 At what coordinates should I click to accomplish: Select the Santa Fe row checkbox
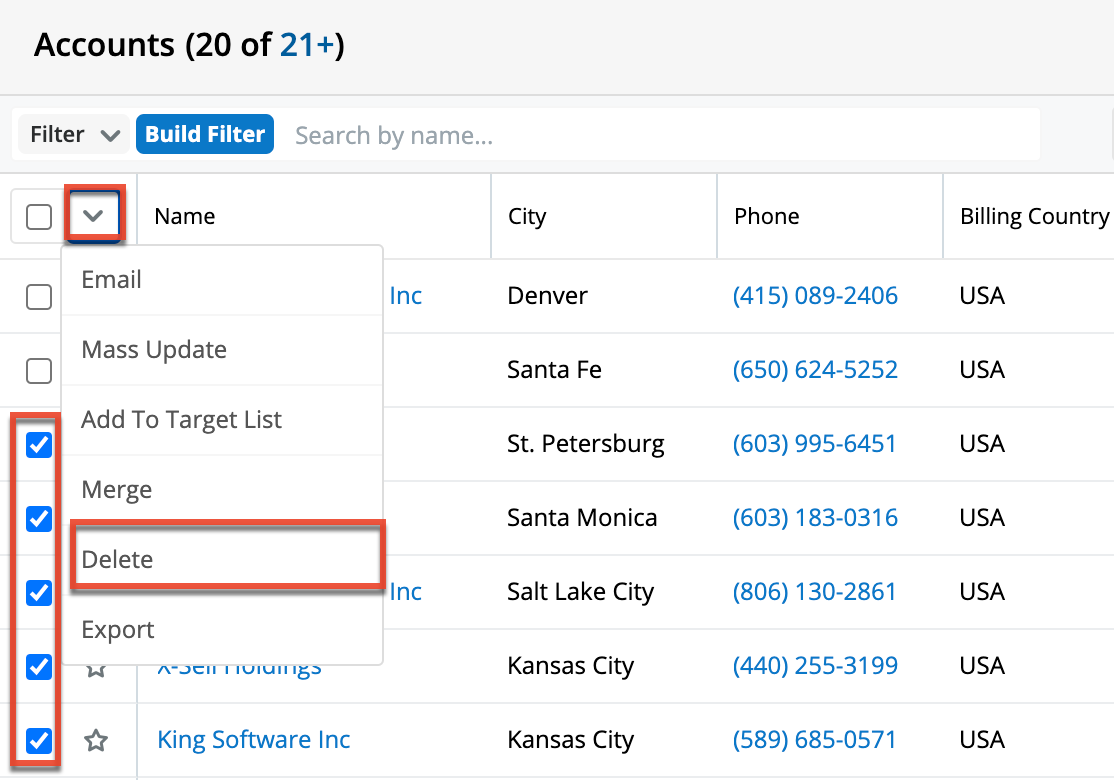coord(39,371)
